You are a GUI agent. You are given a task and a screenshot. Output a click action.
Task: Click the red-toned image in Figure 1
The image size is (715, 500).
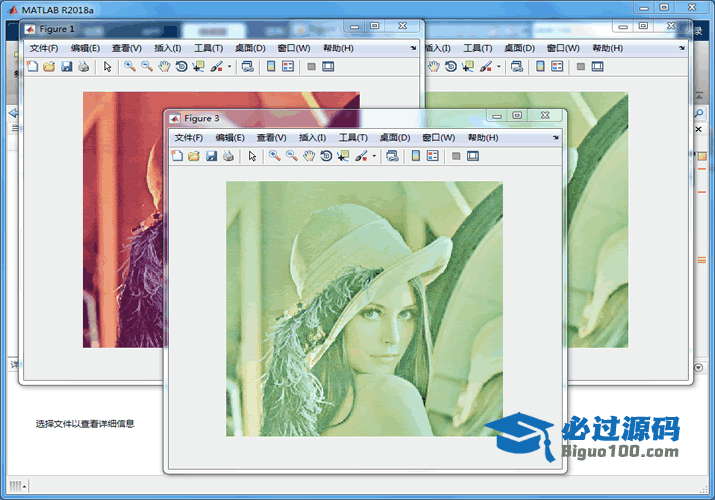pos(123,220)
